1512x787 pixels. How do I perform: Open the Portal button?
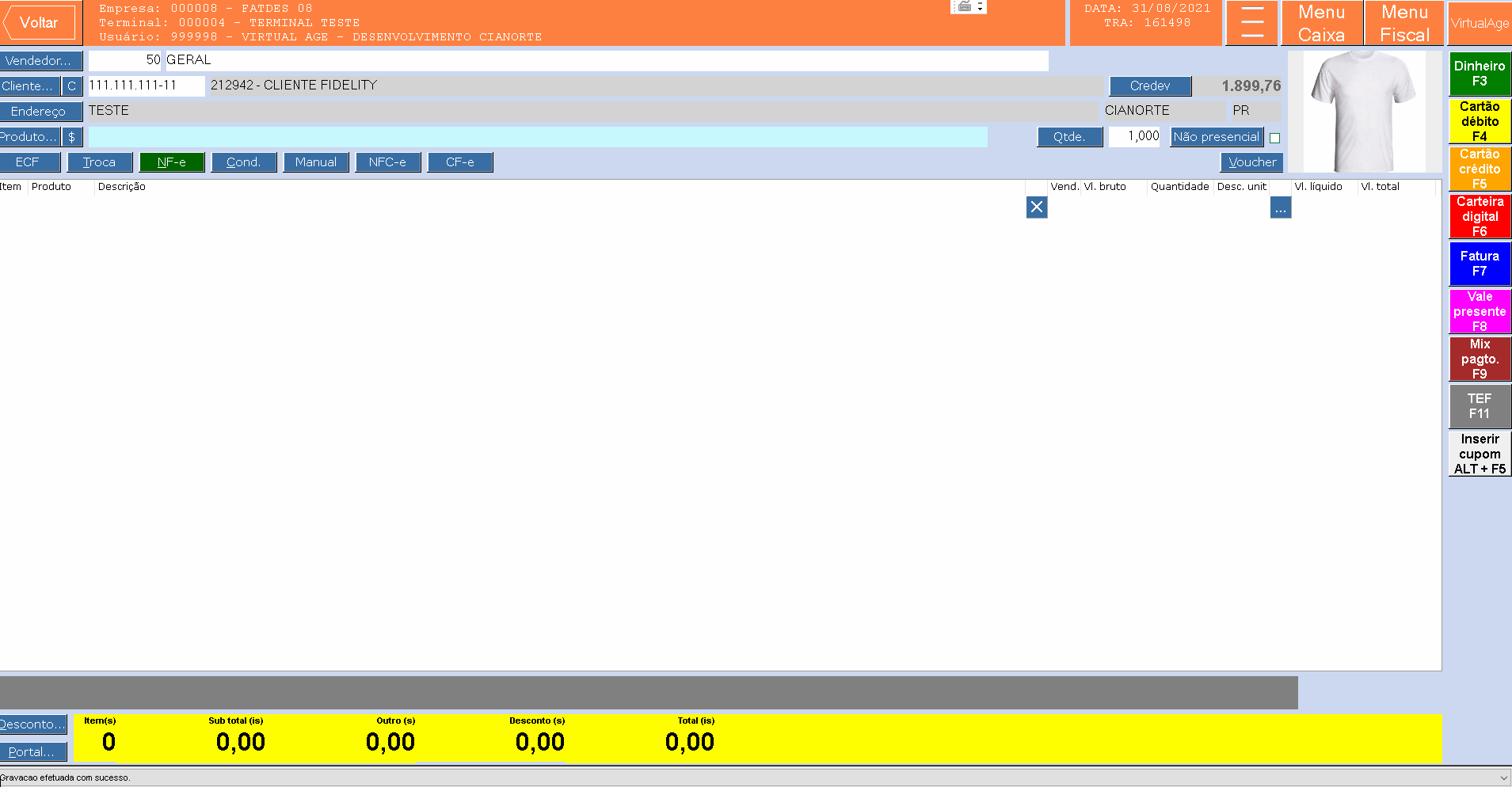pyautogui.click(x=33, y=752)
